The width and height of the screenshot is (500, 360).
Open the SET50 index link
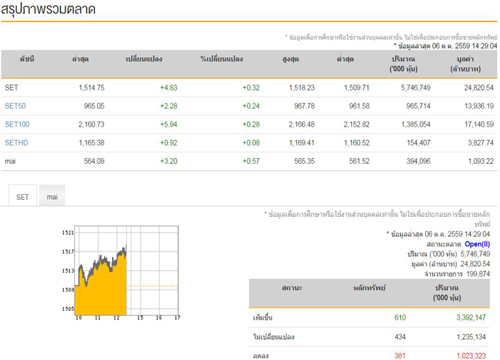click(15, 106)
